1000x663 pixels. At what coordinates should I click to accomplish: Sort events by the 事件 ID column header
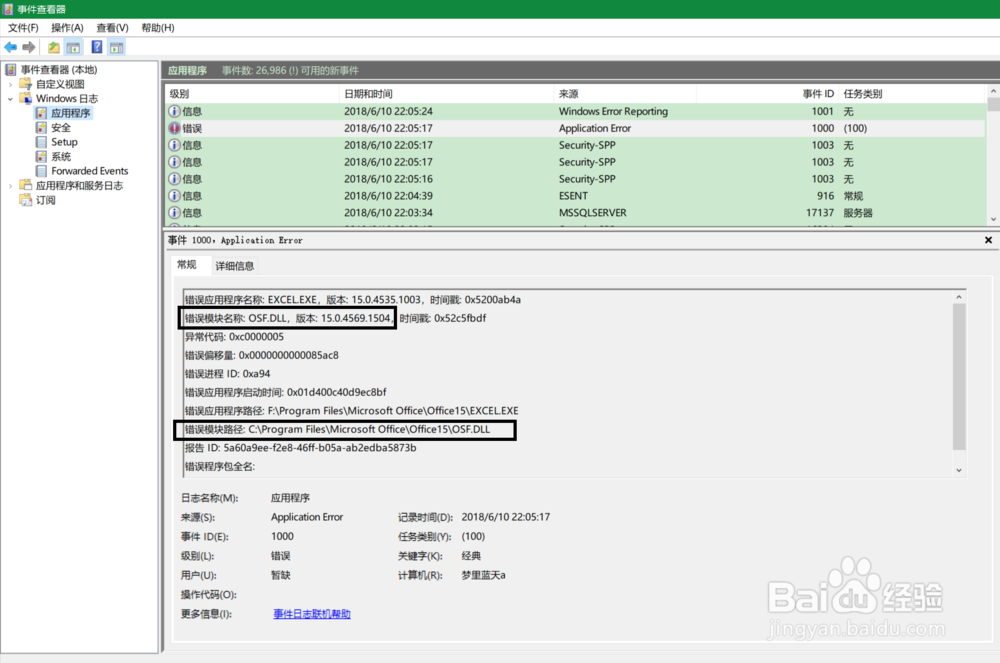[767, 94]
